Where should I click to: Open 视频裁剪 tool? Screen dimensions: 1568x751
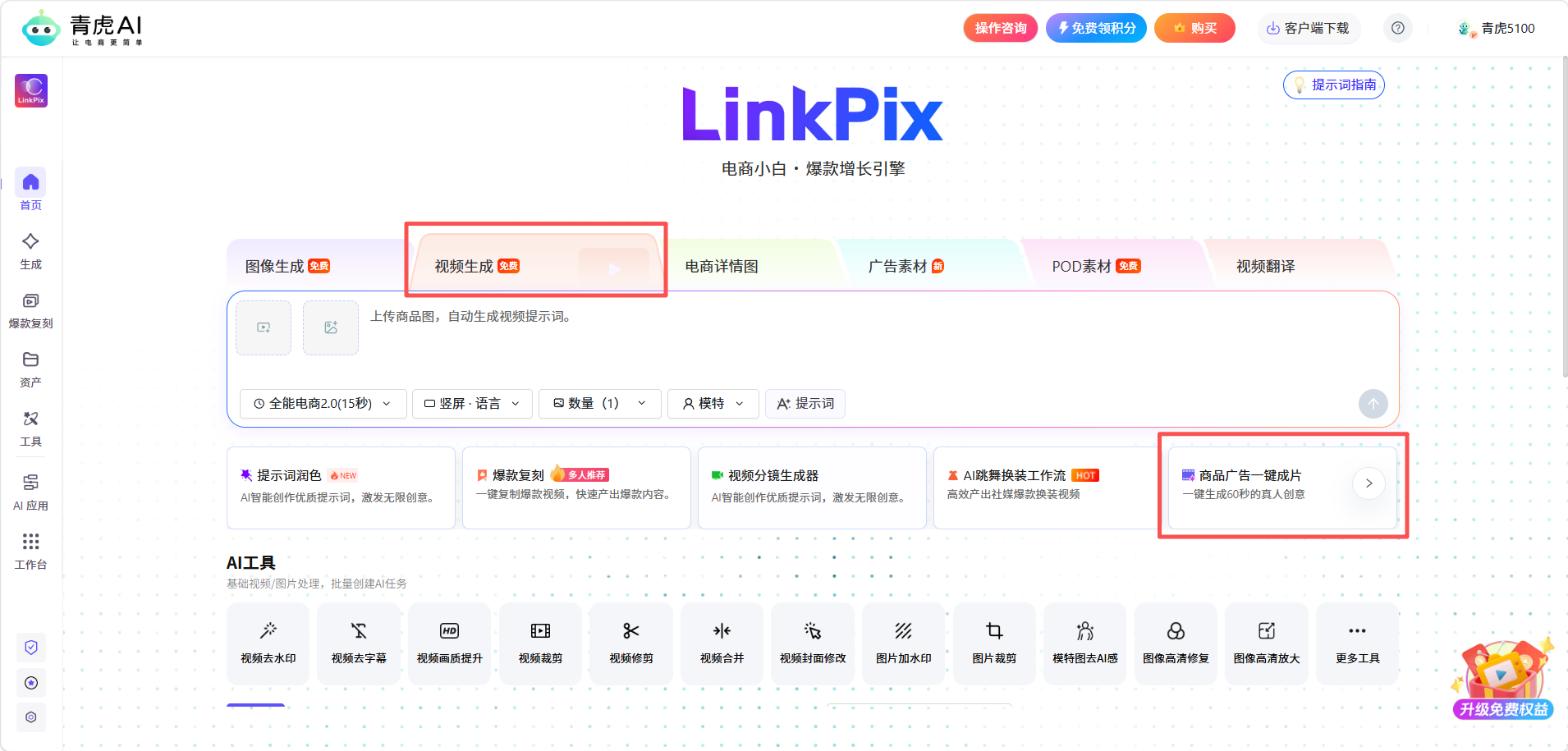[x=540, y=643]
